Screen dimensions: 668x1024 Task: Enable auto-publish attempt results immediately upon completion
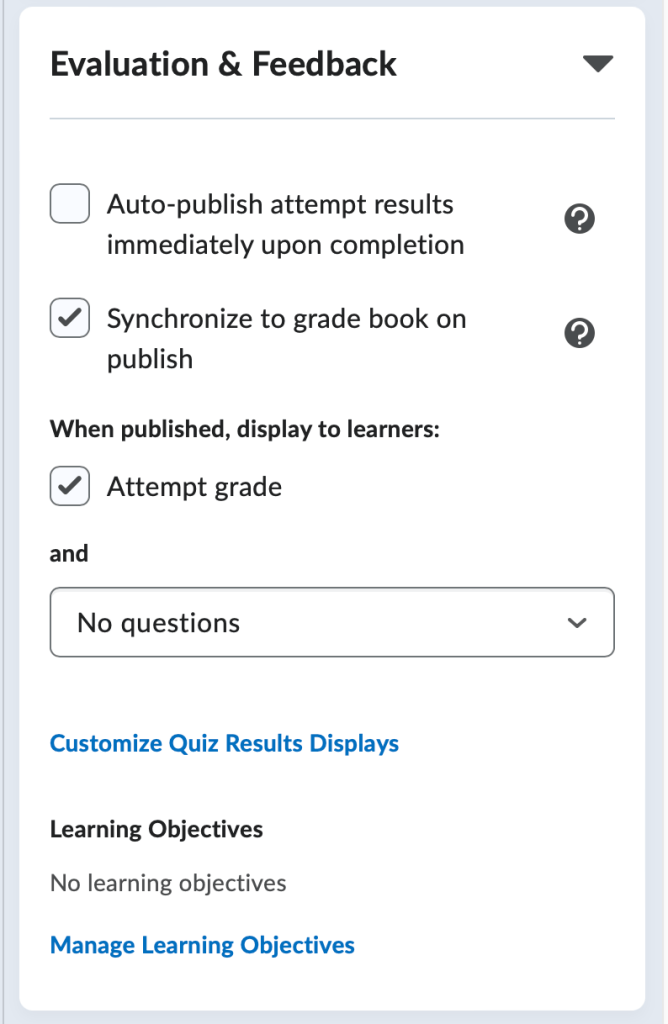click(69, 204)
